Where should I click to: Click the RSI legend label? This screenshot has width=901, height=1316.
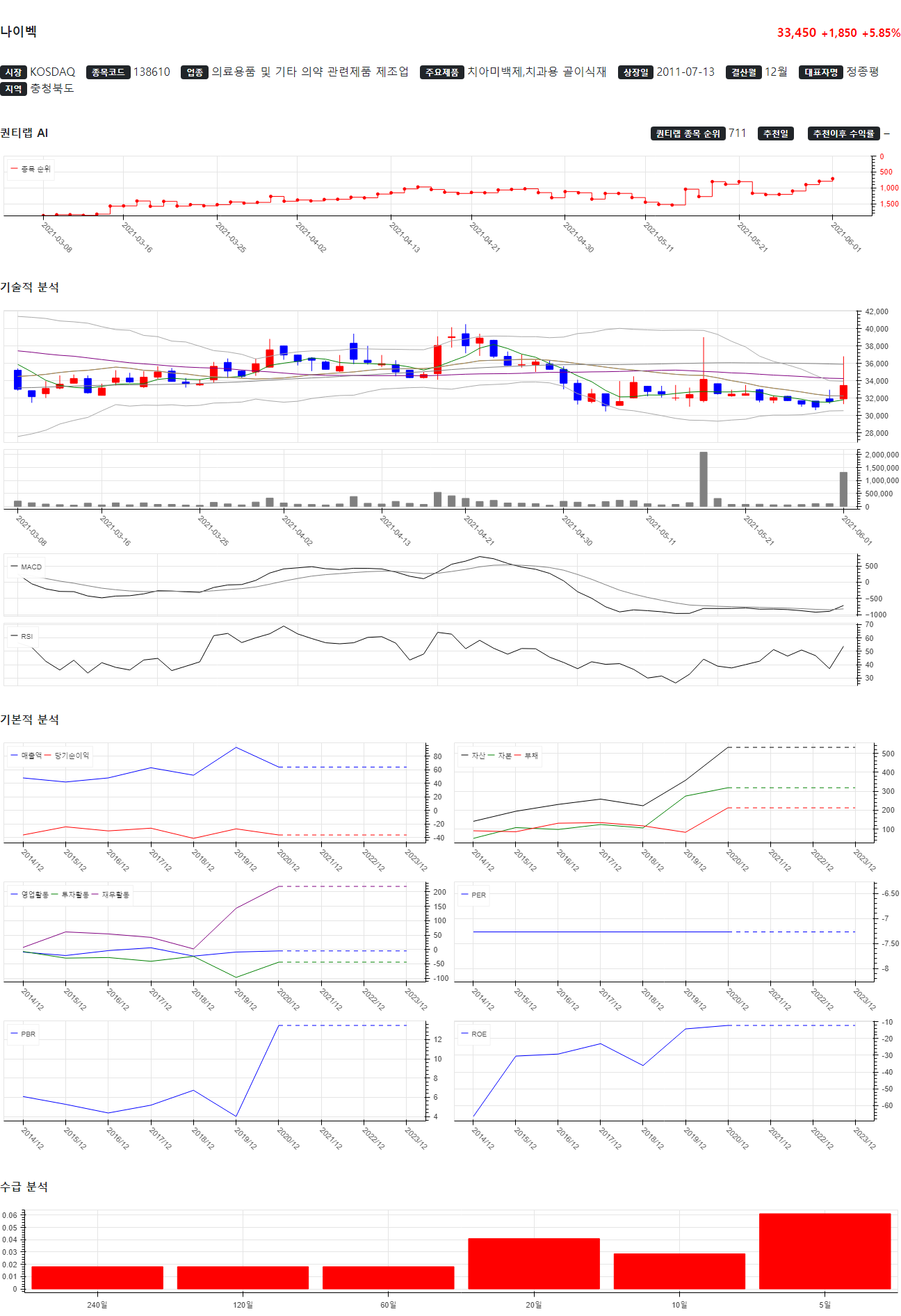pyautogui.click(x=22, y=636)
